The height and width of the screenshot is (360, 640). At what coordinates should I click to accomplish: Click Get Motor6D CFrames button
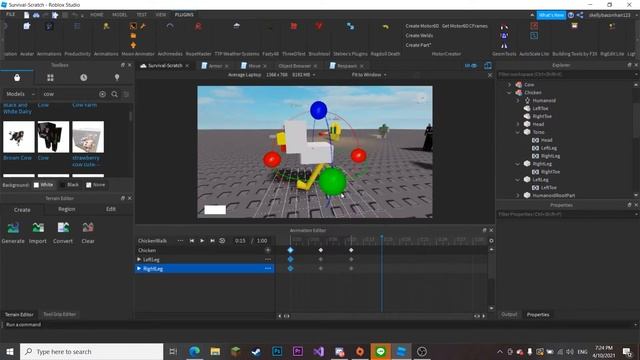click(465, 26)
